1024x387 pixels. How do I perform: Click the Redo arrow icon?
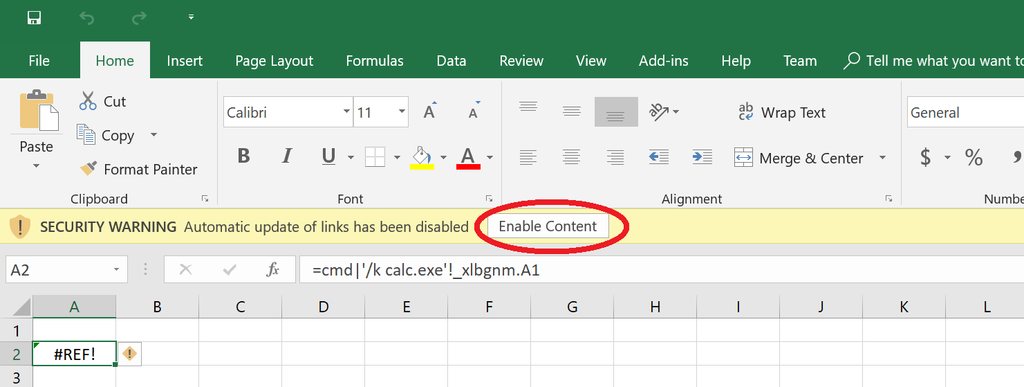point(139,18)
